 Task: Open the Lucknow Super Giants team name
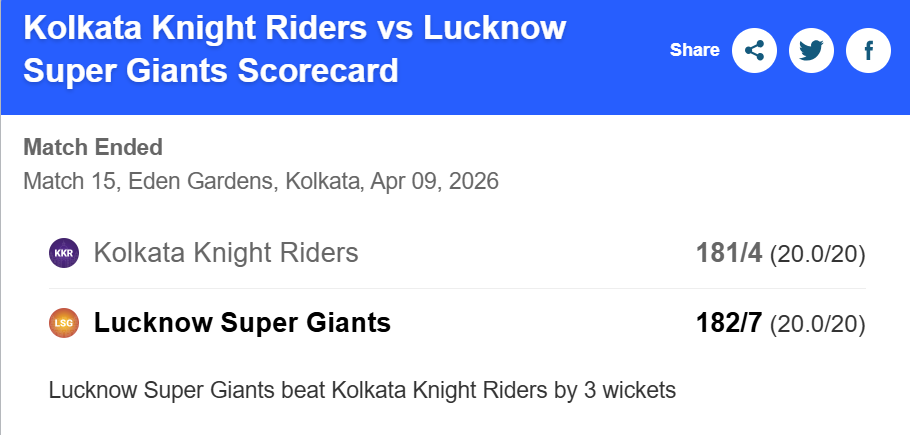point(242,323)
